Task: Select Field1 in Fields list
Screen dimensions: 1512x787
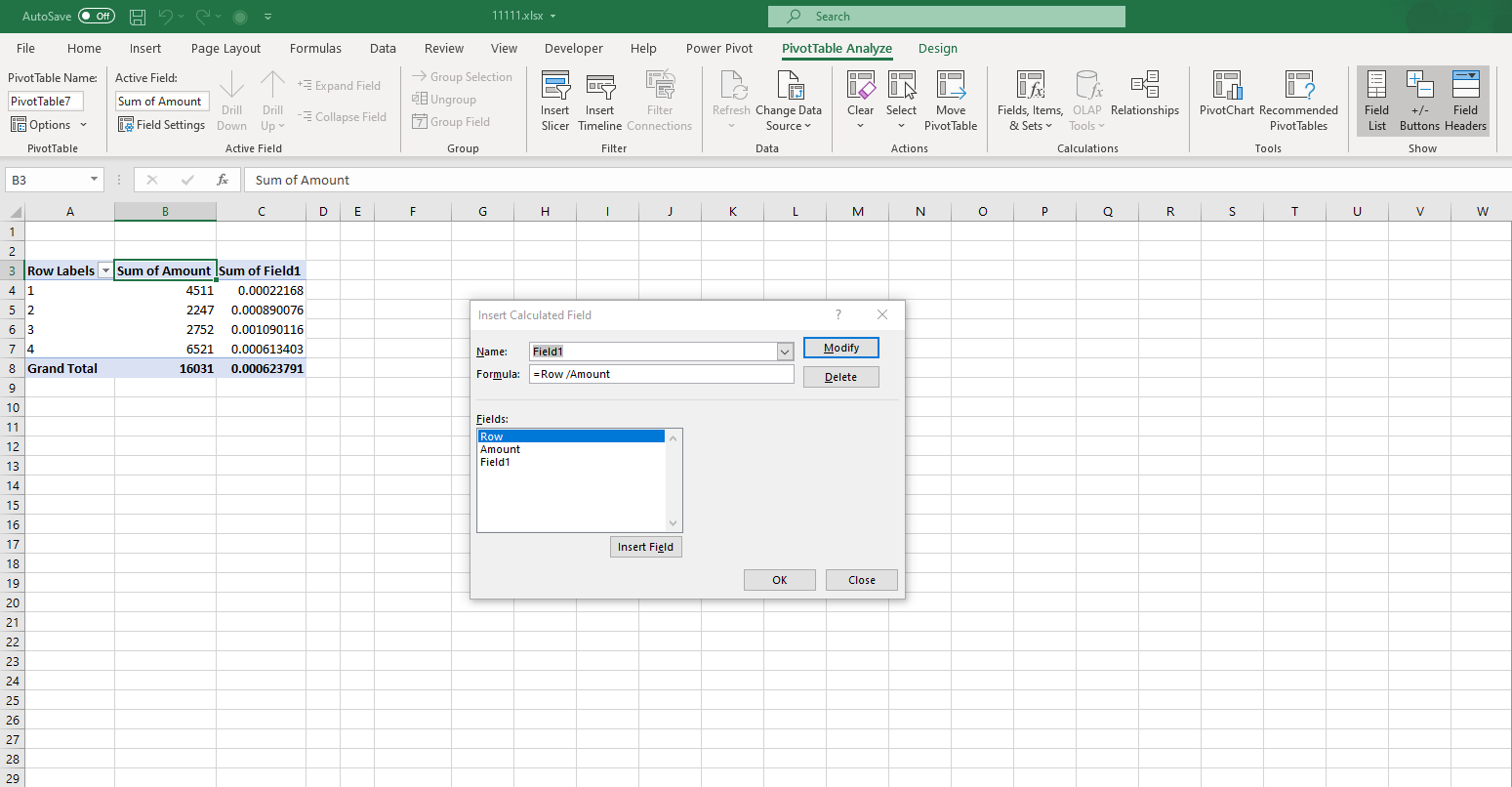Action: click(x=571, y=462)
